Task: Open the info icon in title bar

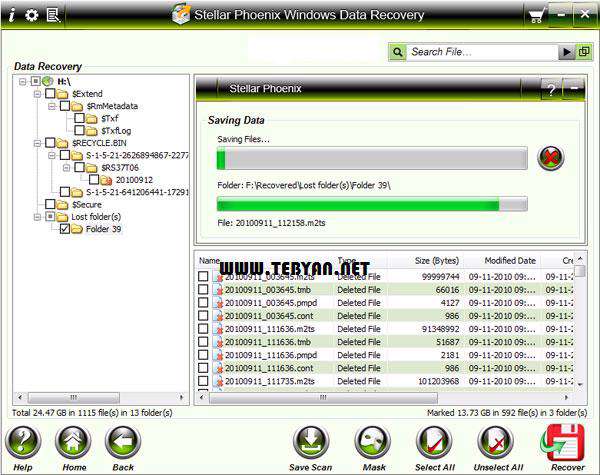Action: point(12,15)
